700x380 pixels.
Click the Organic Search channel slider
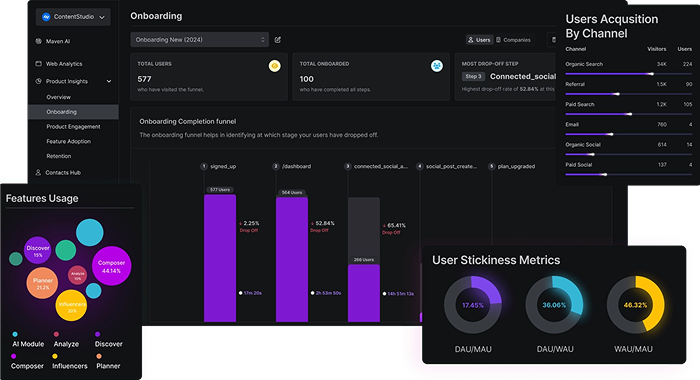click(629, 74)
